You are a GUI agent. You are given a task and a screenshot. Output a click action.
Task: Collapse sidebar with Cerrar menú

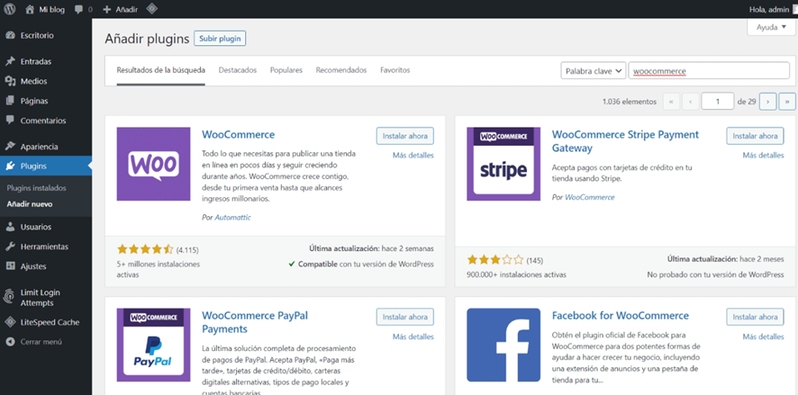click(x=41, y=342)
